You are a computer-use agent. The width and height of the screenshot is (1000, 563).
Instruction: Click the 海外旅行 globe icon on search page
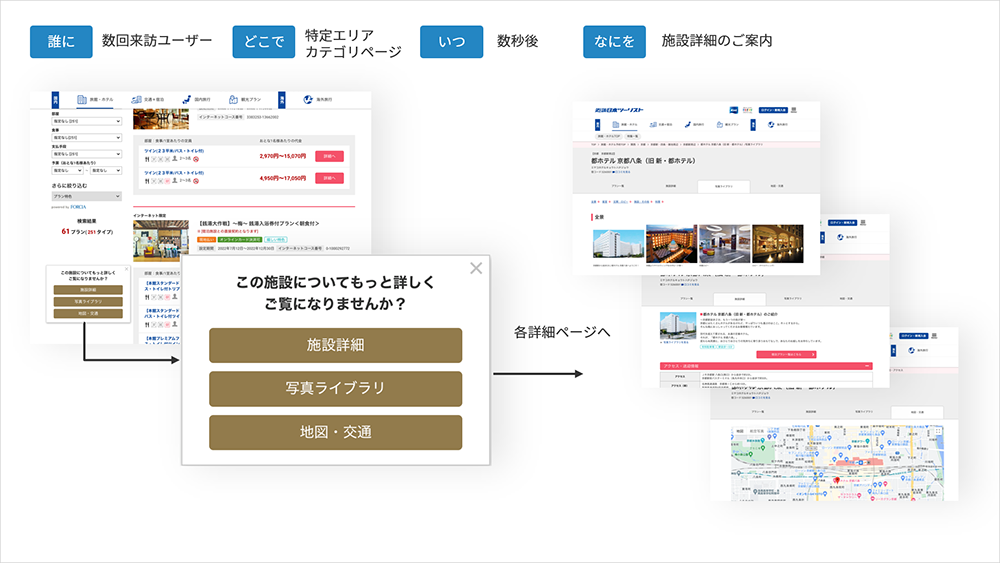pos(308,99)
